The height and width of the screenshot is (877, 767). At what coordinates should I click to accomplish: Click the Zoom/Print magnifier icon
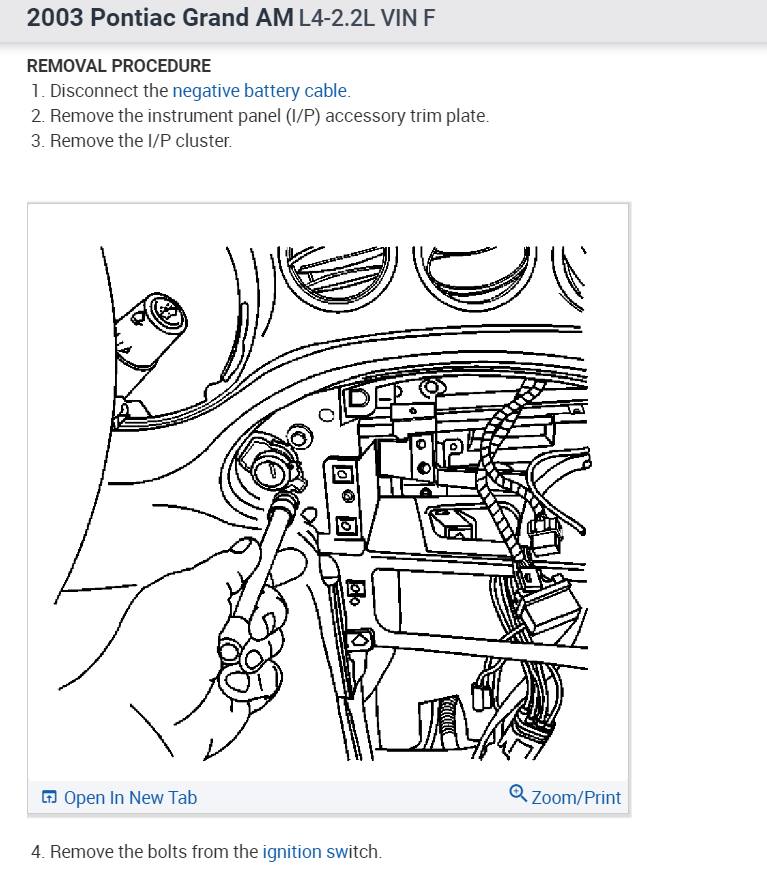pos(517,793)
